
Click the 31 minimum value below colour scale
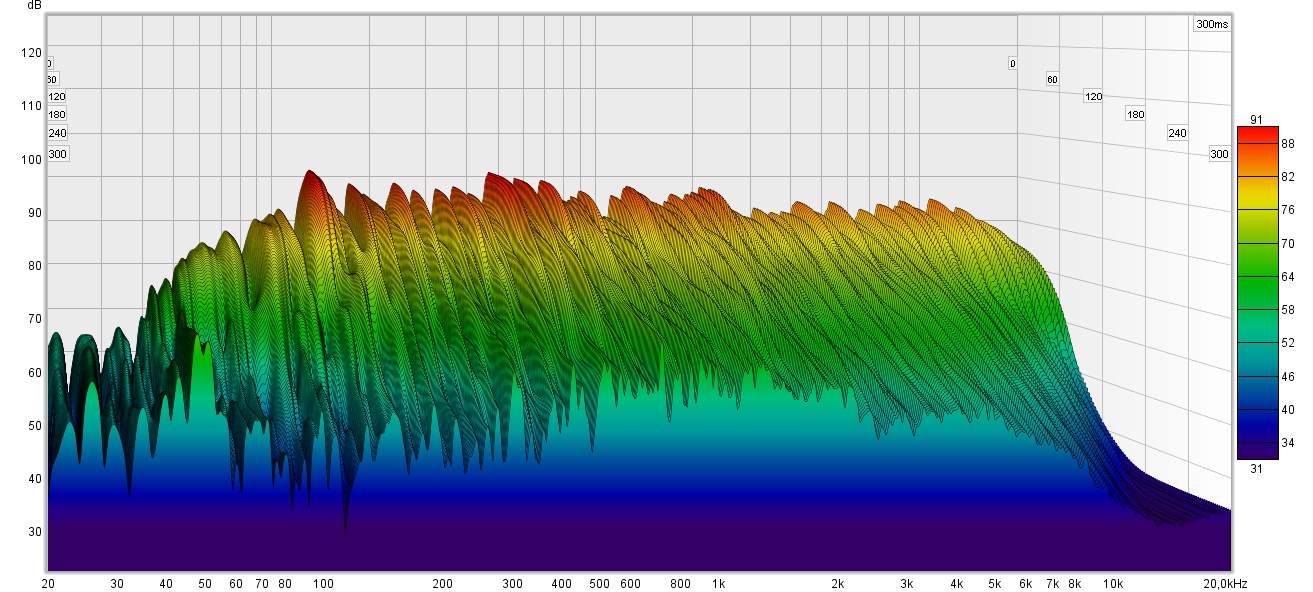click(1257, 467)
